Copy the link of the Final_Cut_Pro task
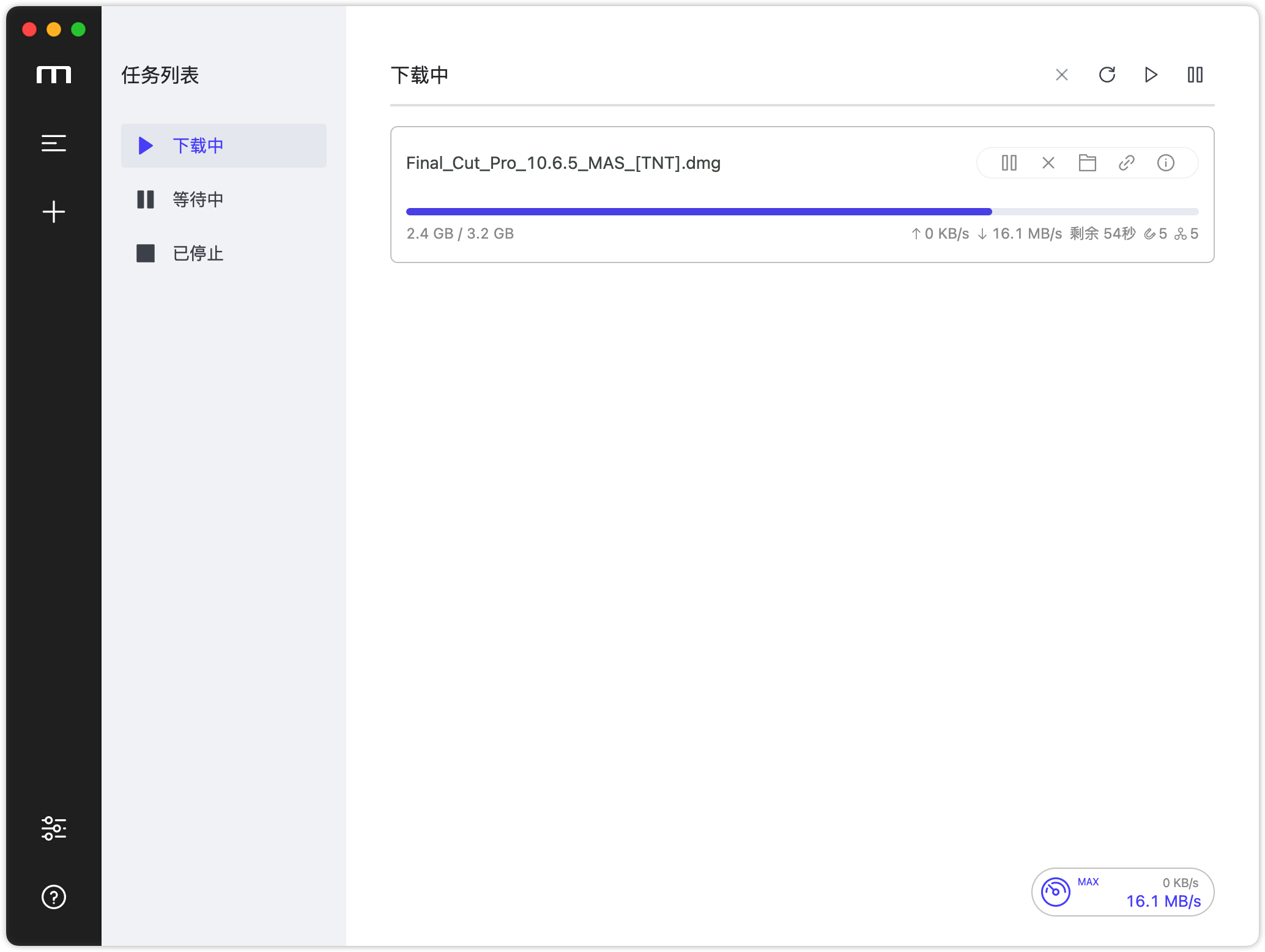The width and height of the screenshot is (1265, 952). (1127, 163)
